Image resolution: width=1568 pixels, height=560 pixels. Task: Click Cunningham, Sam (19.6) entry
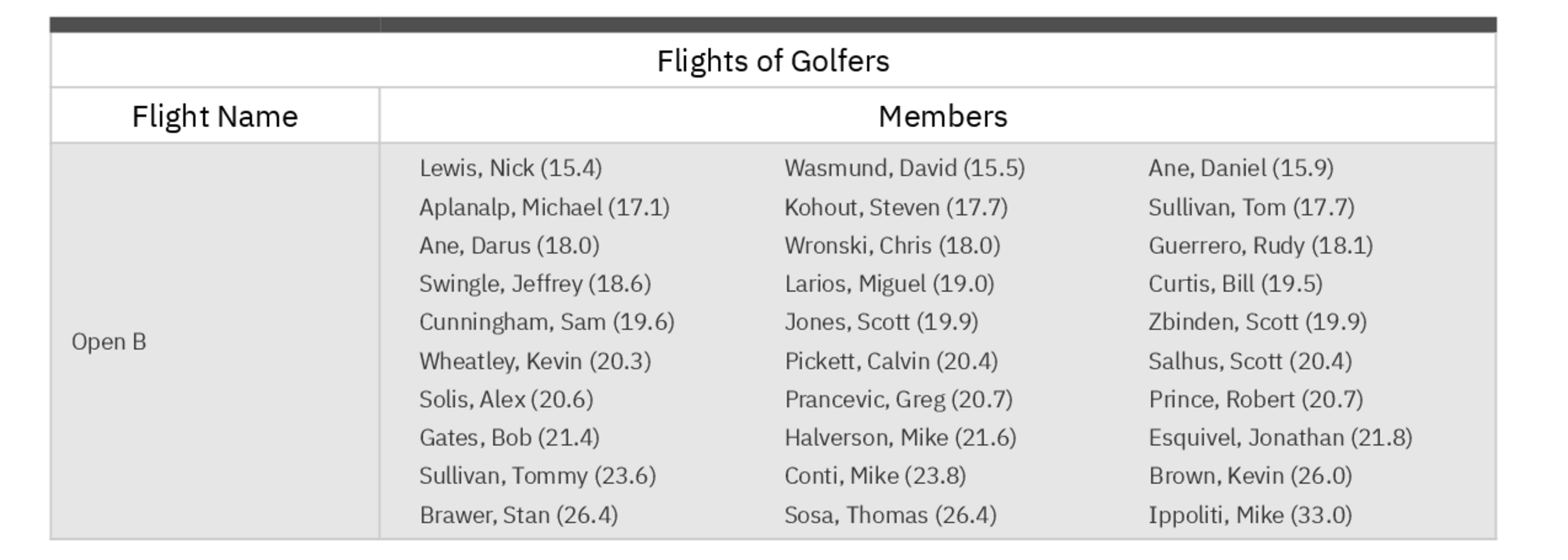(546, 322)
